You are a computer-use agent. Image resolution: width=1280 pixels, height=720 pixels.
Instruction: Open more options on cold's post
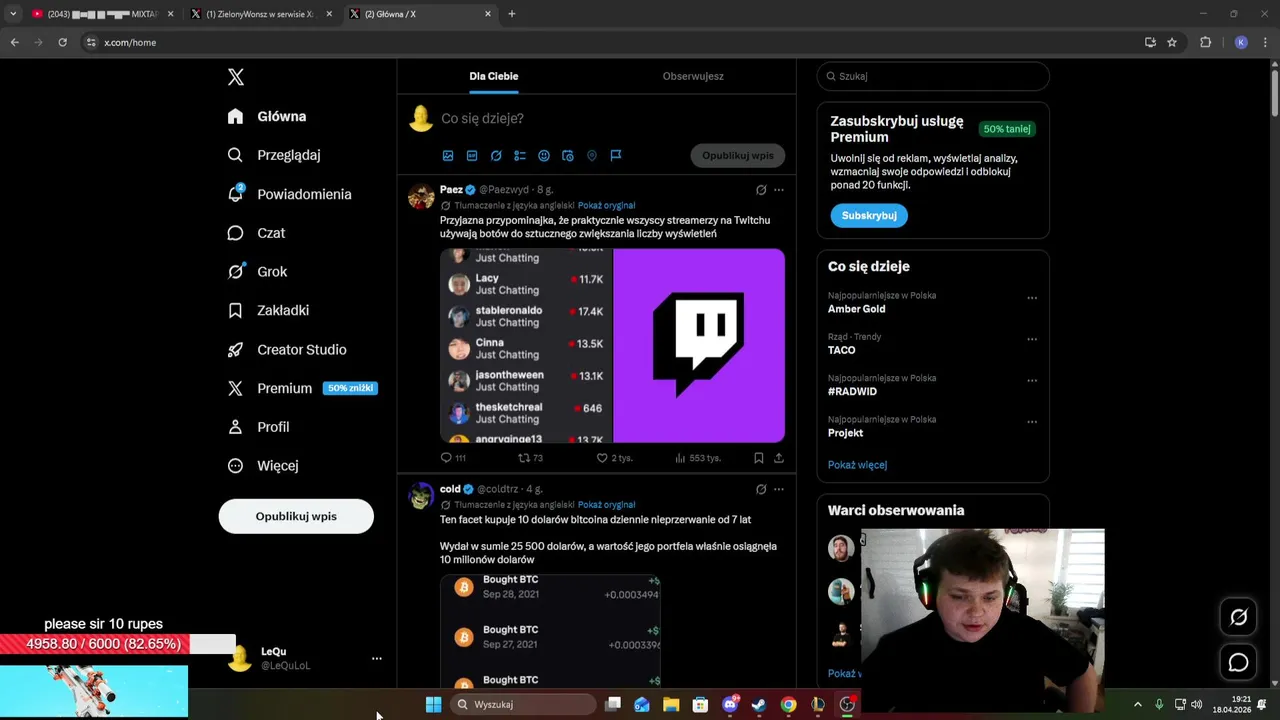779,489
